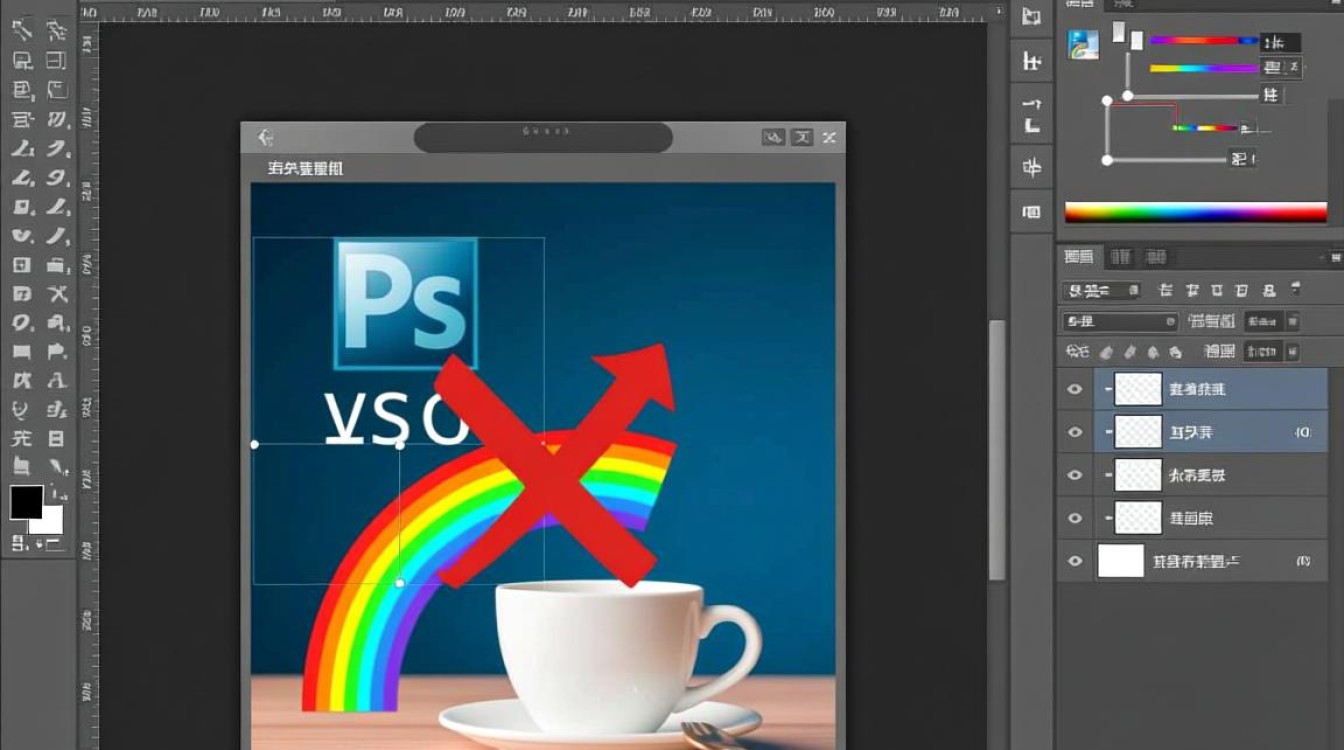This screenshot has width=1344, height=750.
Task: Select the topmost tool in the toolbar's right column
Action: tap(57, 30)
